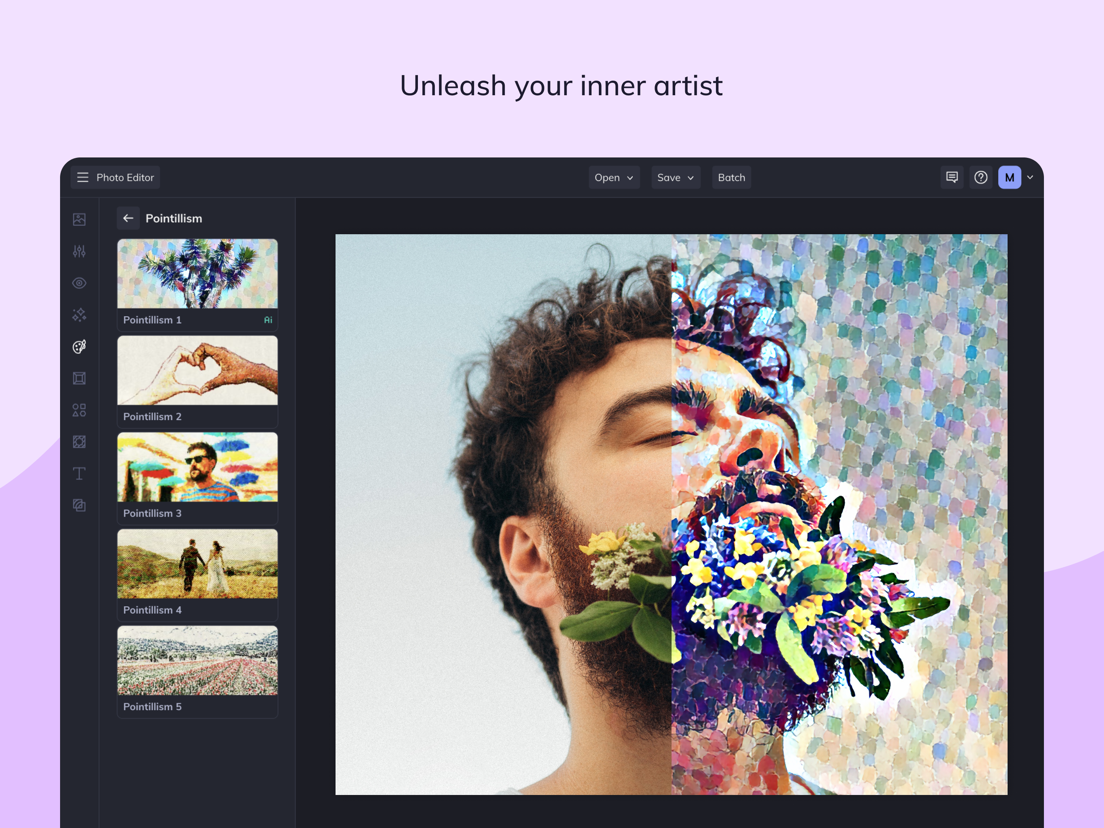Open the hamburger menu beside Photo Editor
Viewport: 1104px width, 828px height.
click(82, 177)
